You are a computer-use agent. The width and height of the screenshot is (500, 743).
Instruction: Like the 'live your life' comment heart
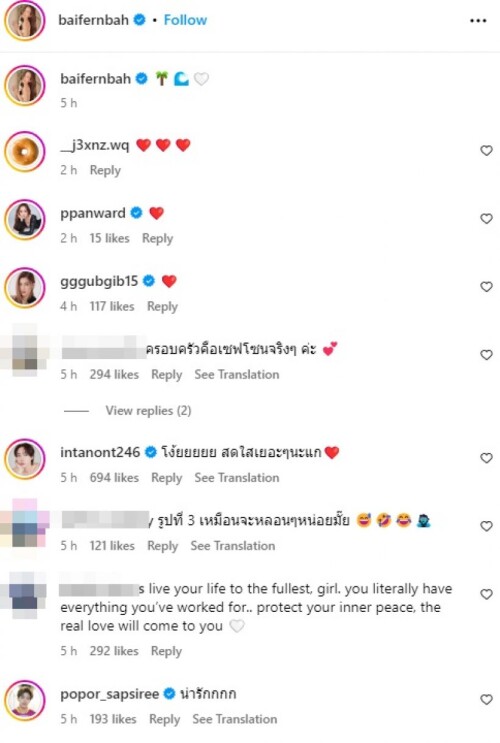(x=486, y=594)
